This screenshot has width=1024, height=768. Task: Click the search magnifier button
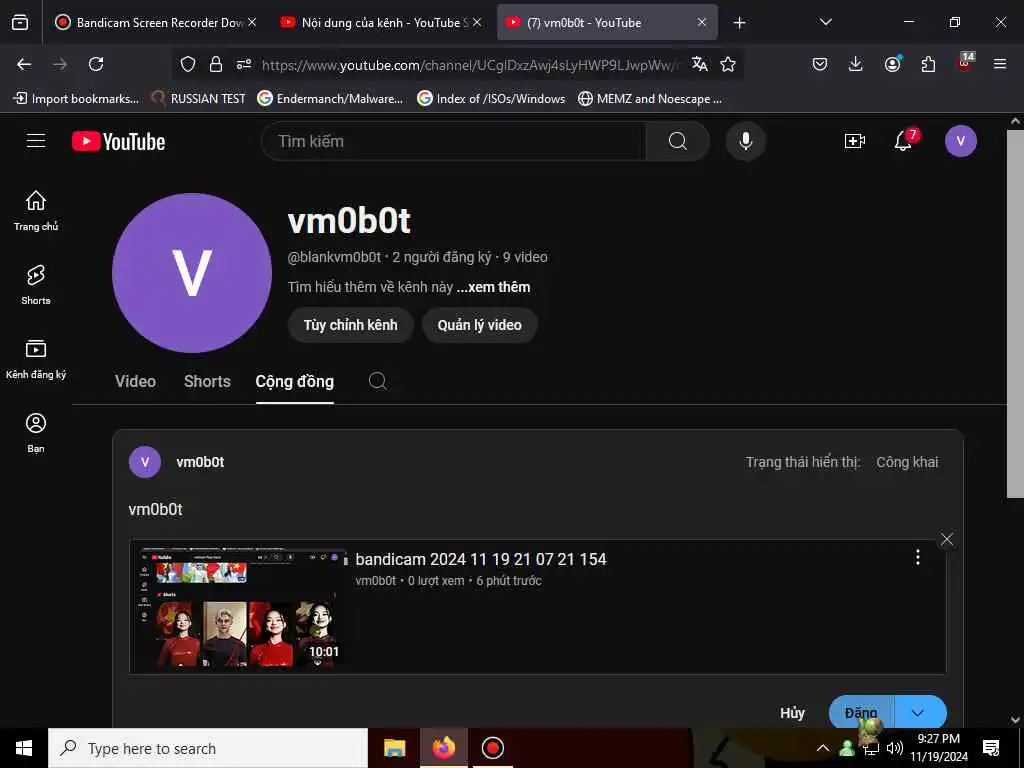pyautogui.click(x=677, y=141)
